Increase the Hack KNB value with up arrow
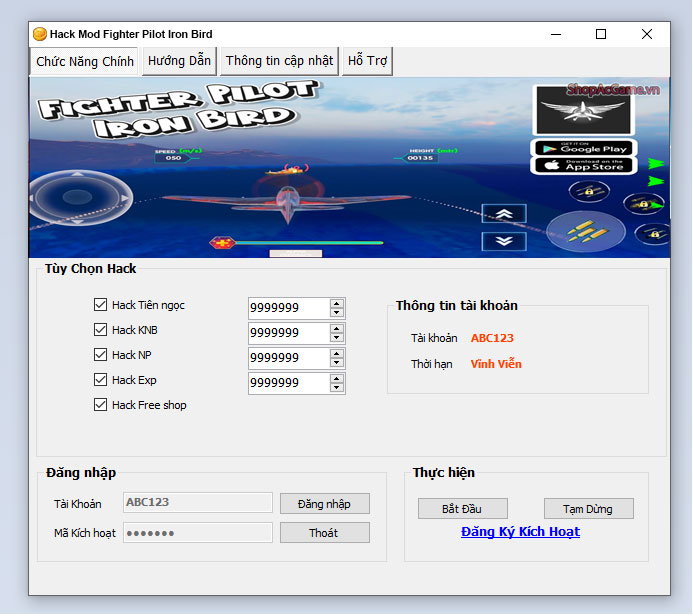 [337, 329]
